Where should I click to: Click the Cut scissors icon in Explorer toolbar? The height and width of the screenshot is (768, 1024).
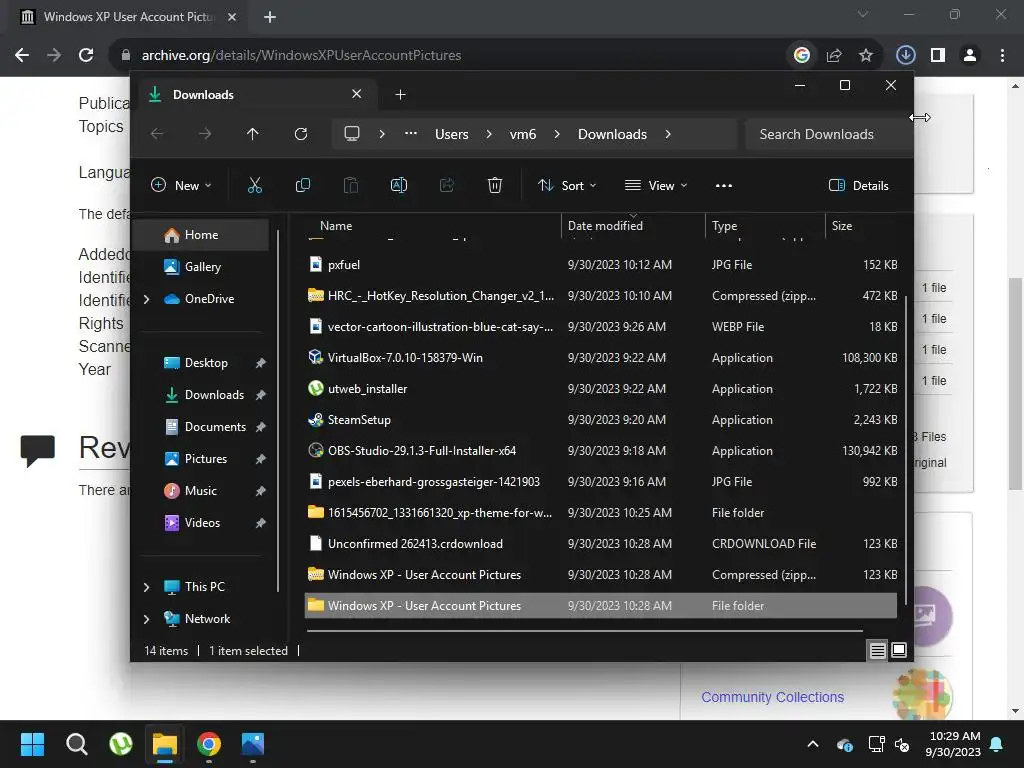pos(255,185)
